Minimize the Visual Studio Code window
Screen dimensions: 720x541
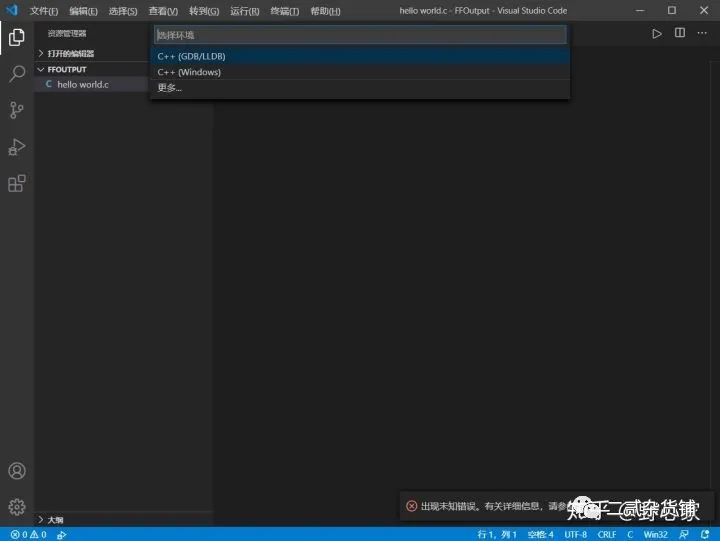tap(640, 10)
